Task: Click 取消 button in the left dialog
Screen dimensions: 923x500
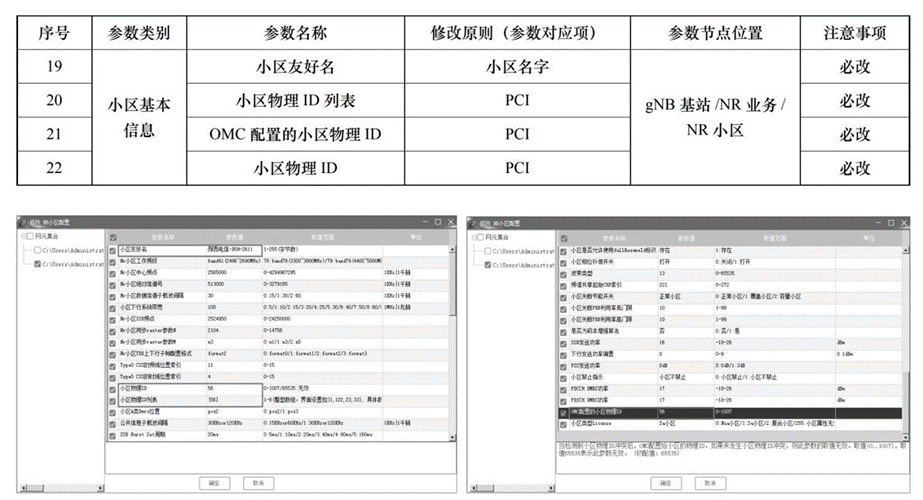Action: click(258, 483)
